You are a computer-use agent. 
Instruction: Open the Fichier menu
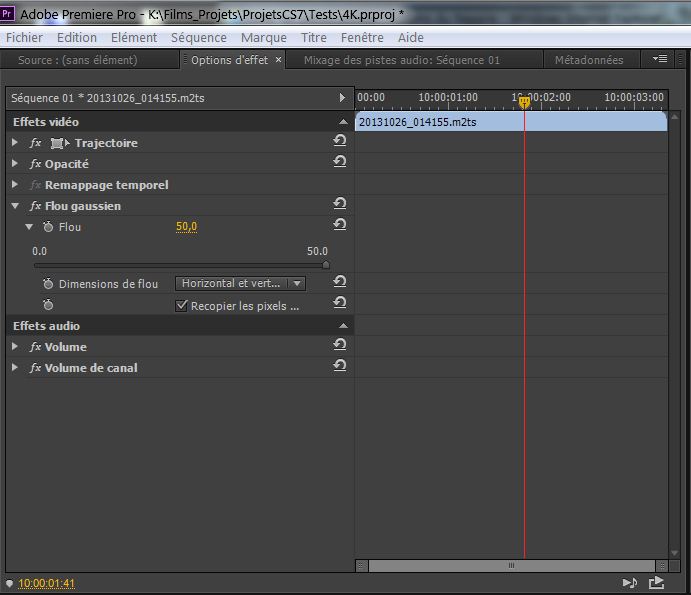tap(24, 37)
